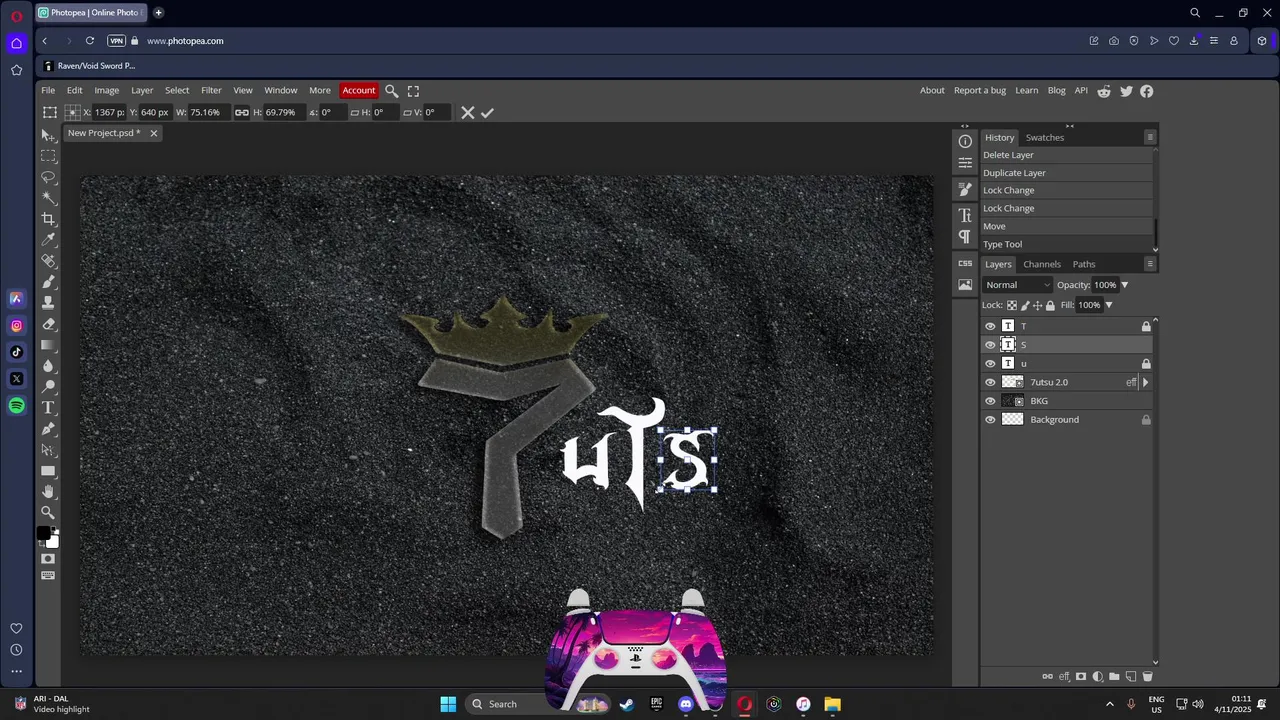Open the Layers panel options menu

[x=1150, y=264]
